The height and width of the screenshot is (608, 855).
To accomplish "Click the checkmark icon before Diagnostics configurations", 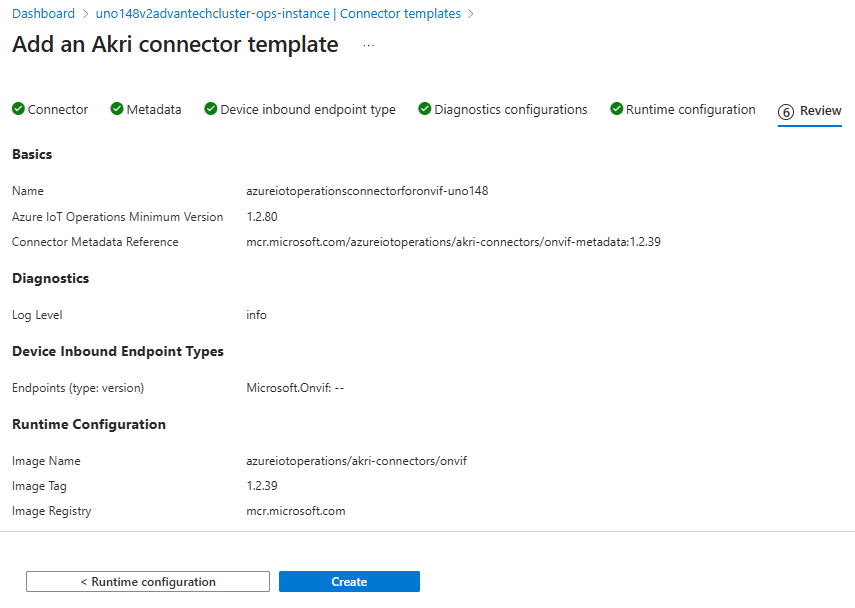I will point(425,110).
